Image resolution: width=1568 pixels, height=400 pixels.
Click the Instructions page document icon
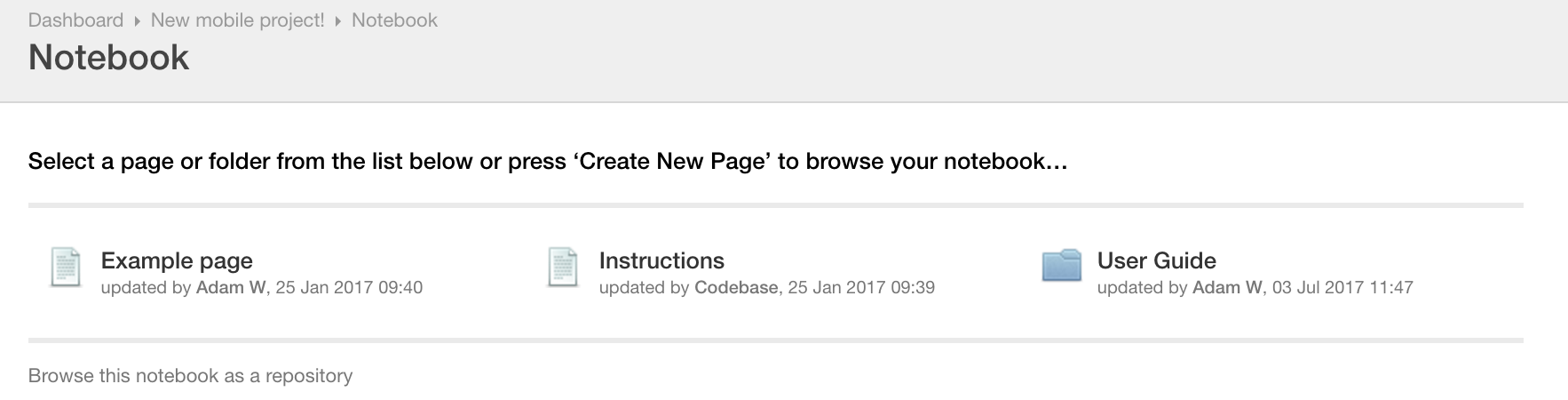[x=563, y=268]
